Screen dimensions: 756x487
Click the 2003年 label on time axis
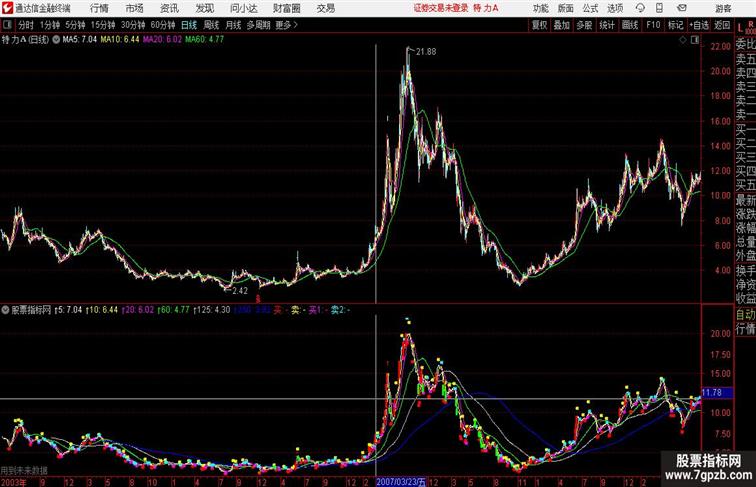click(14, 482)
